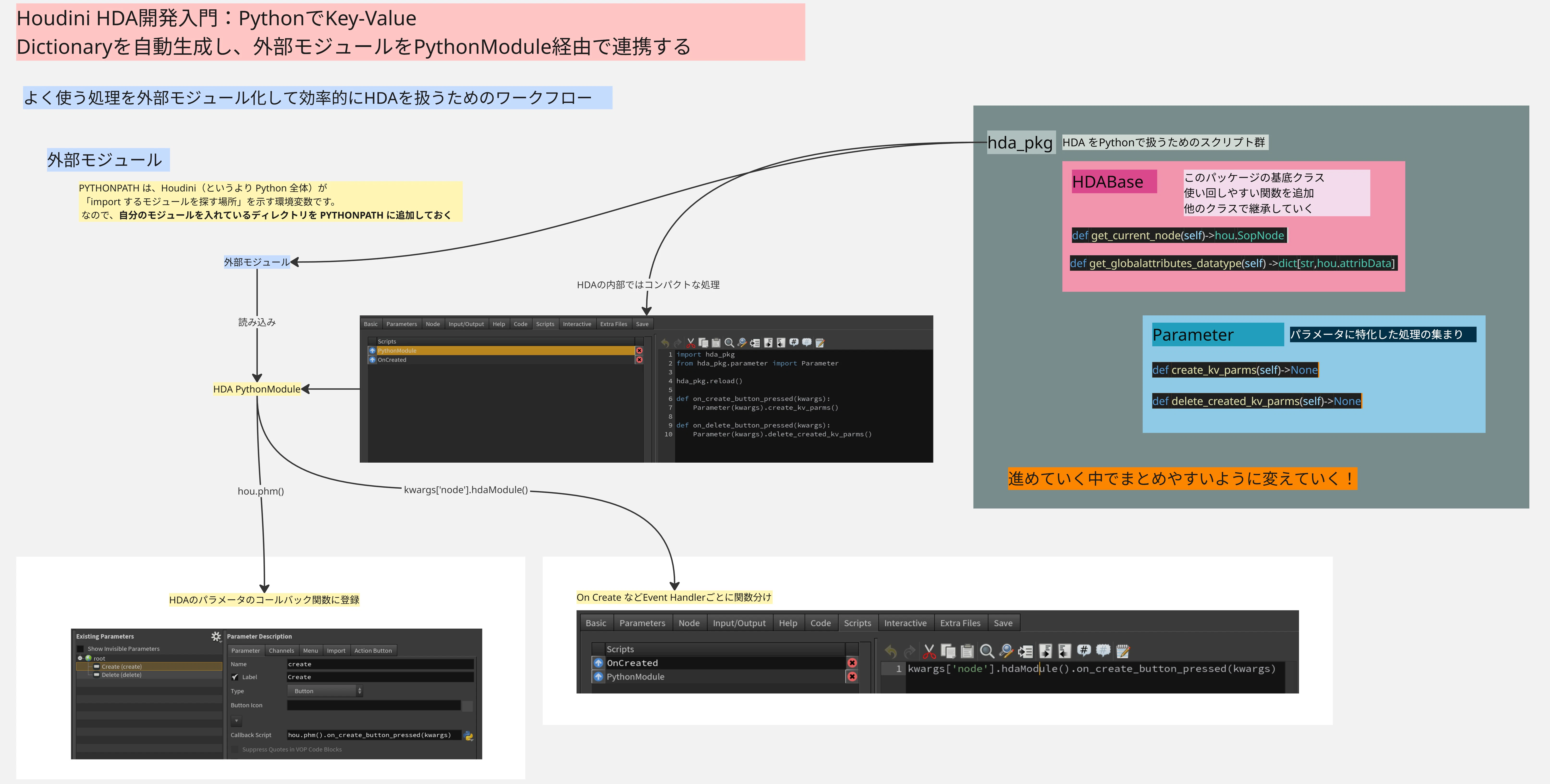The image size is (1550, 784).
Task: Paste clipboard in the kwargs hdaModule code editor
Action: (x=968, y=651)
